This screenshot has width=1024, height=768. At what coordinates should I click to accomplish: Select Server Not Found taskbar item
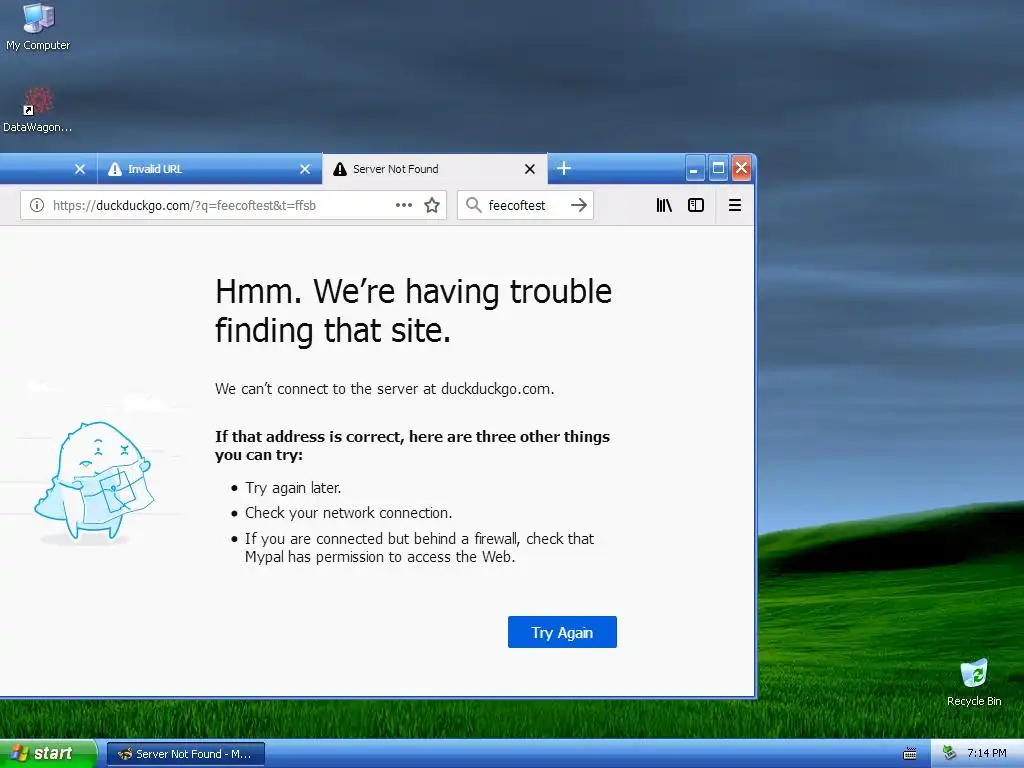tap(186, 754)
